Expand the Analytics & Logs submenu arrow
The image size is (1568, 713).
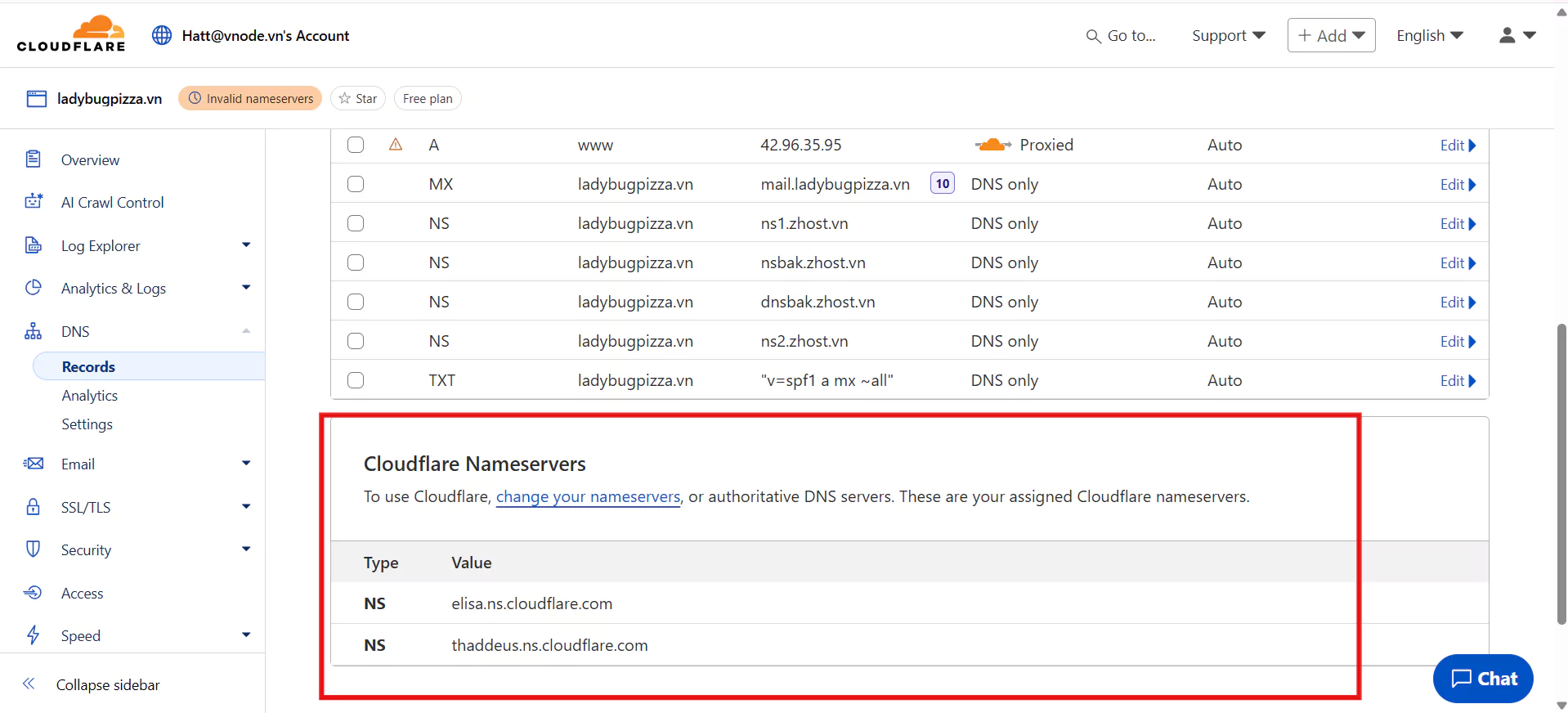click(246, 287)
